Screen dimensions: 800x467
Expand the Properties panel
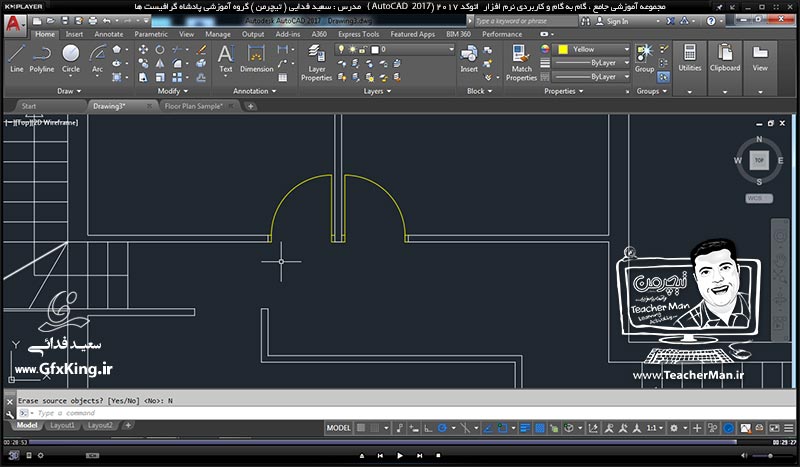[563, 91]
